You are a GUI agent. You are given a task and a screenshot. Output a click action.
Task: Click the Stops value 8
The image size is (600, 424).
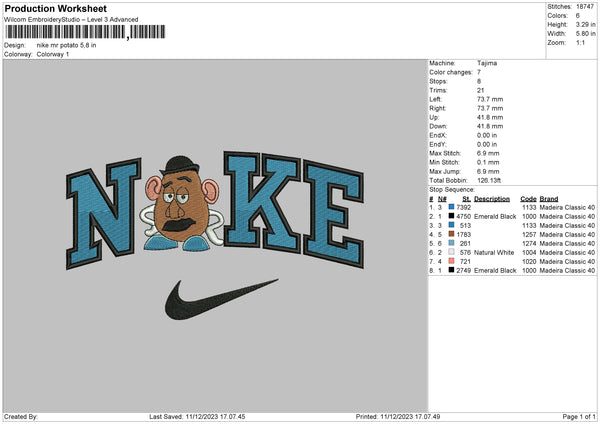point(479,81)
